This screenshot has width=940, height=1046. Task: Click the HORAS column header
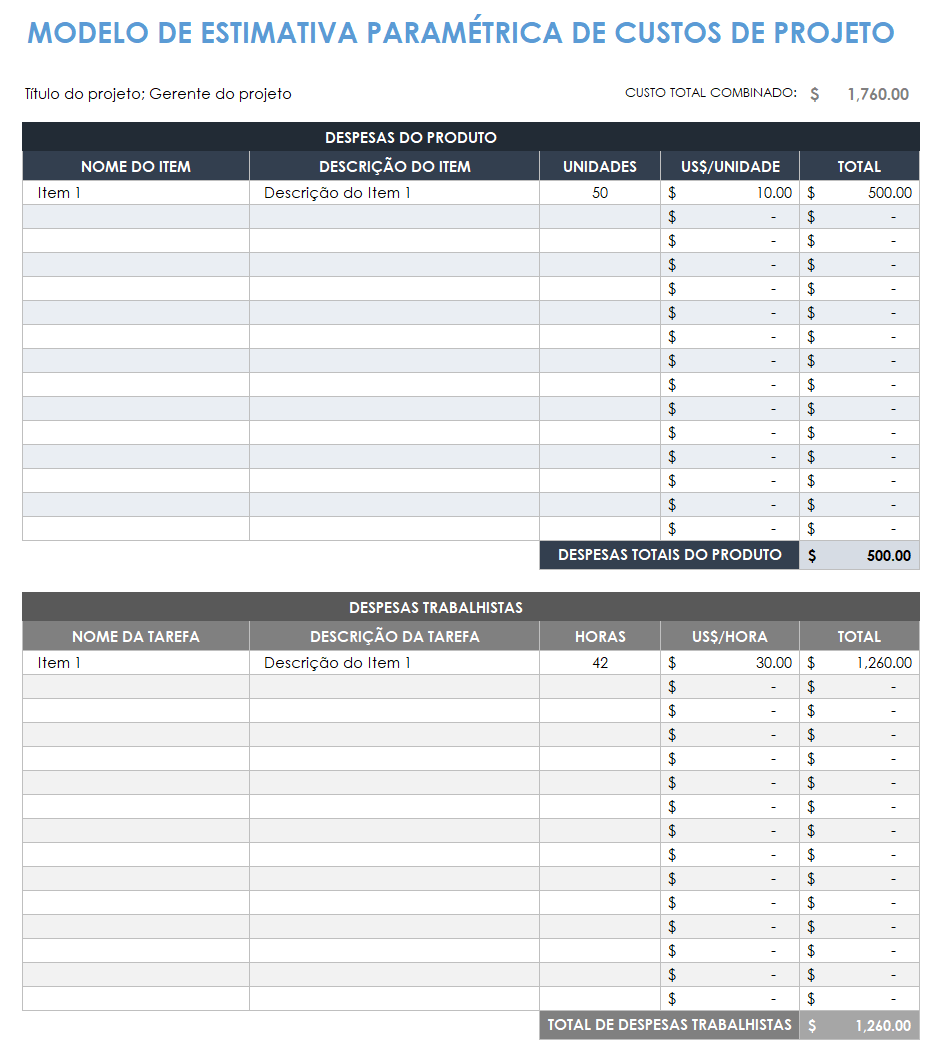(600, 636)
